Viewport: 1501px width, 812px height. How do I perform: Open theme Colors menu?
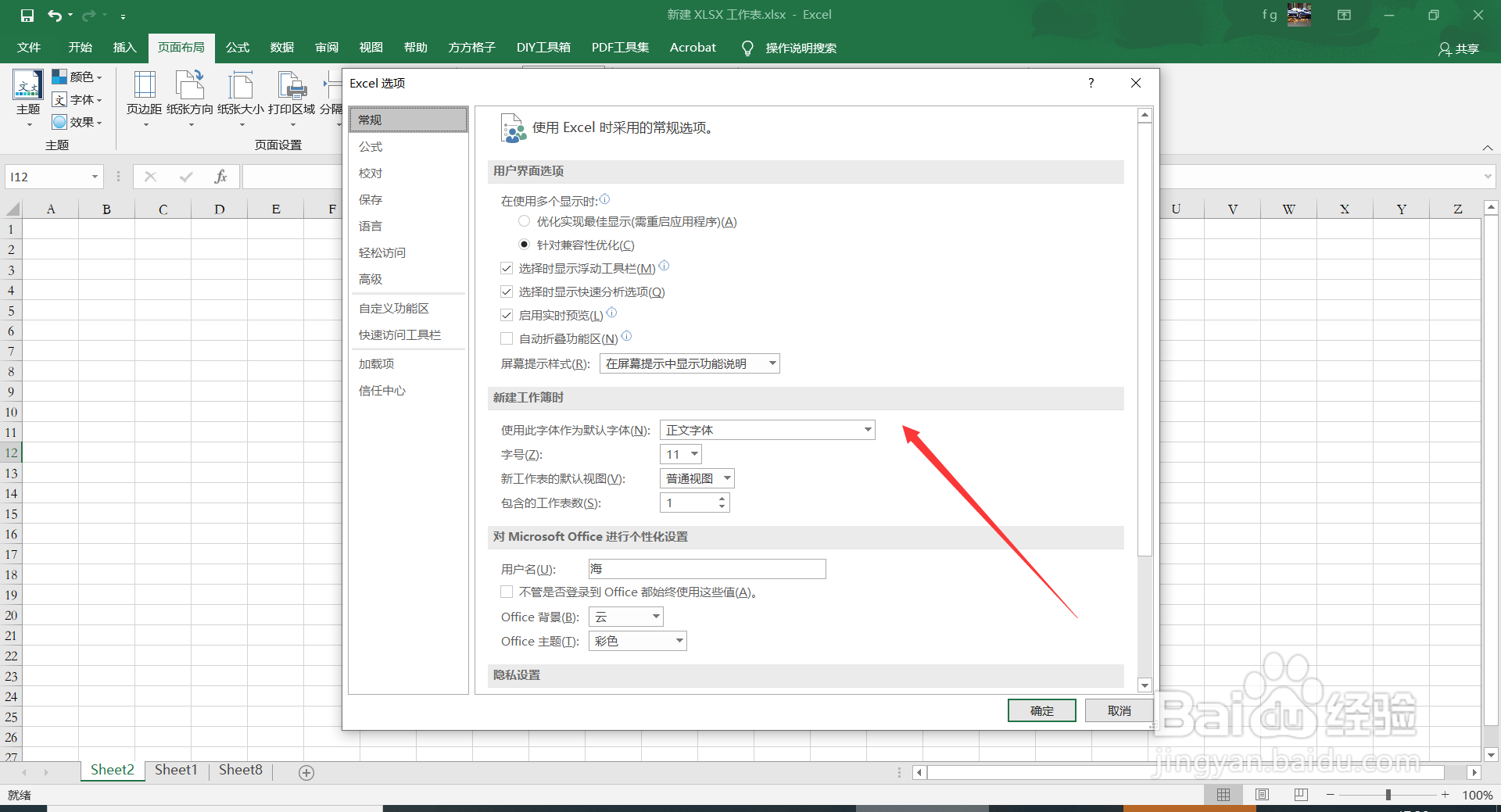(77, 77)
